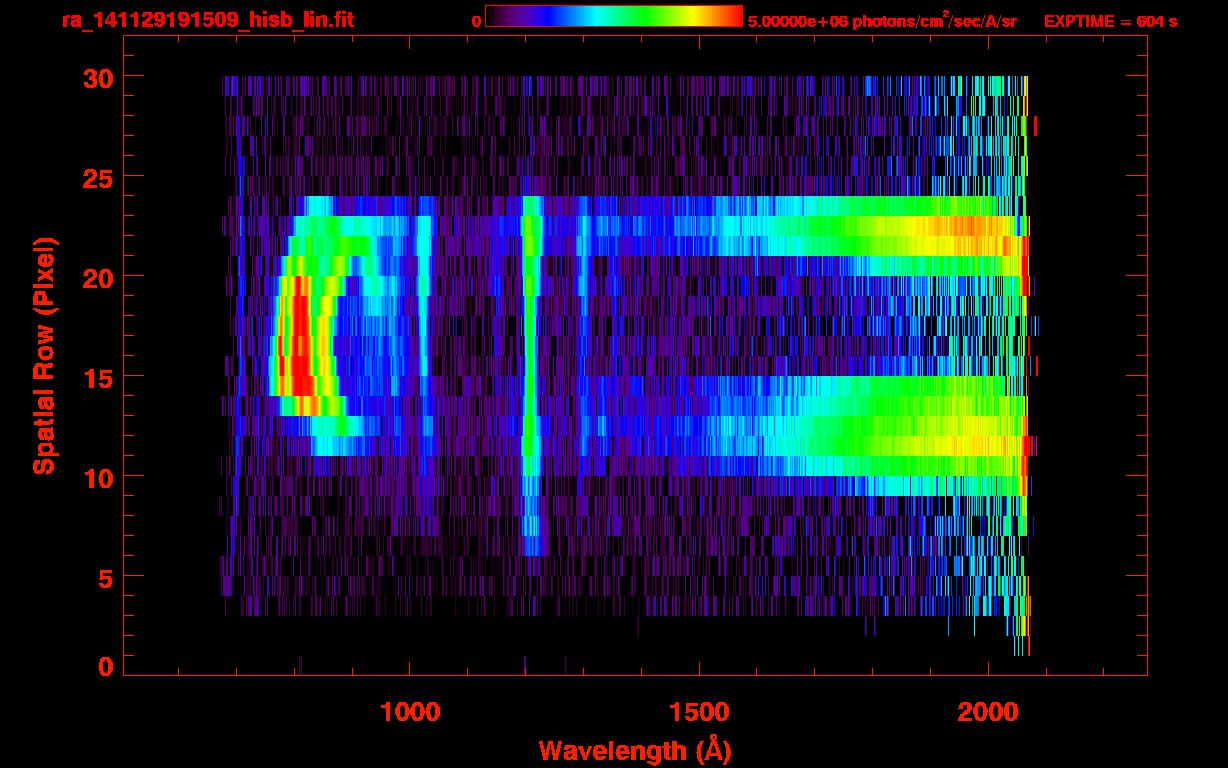This screenshot has width=1228, height=768.
Task: Click the y-axis tick label 20
Action: tap(99, 277)
